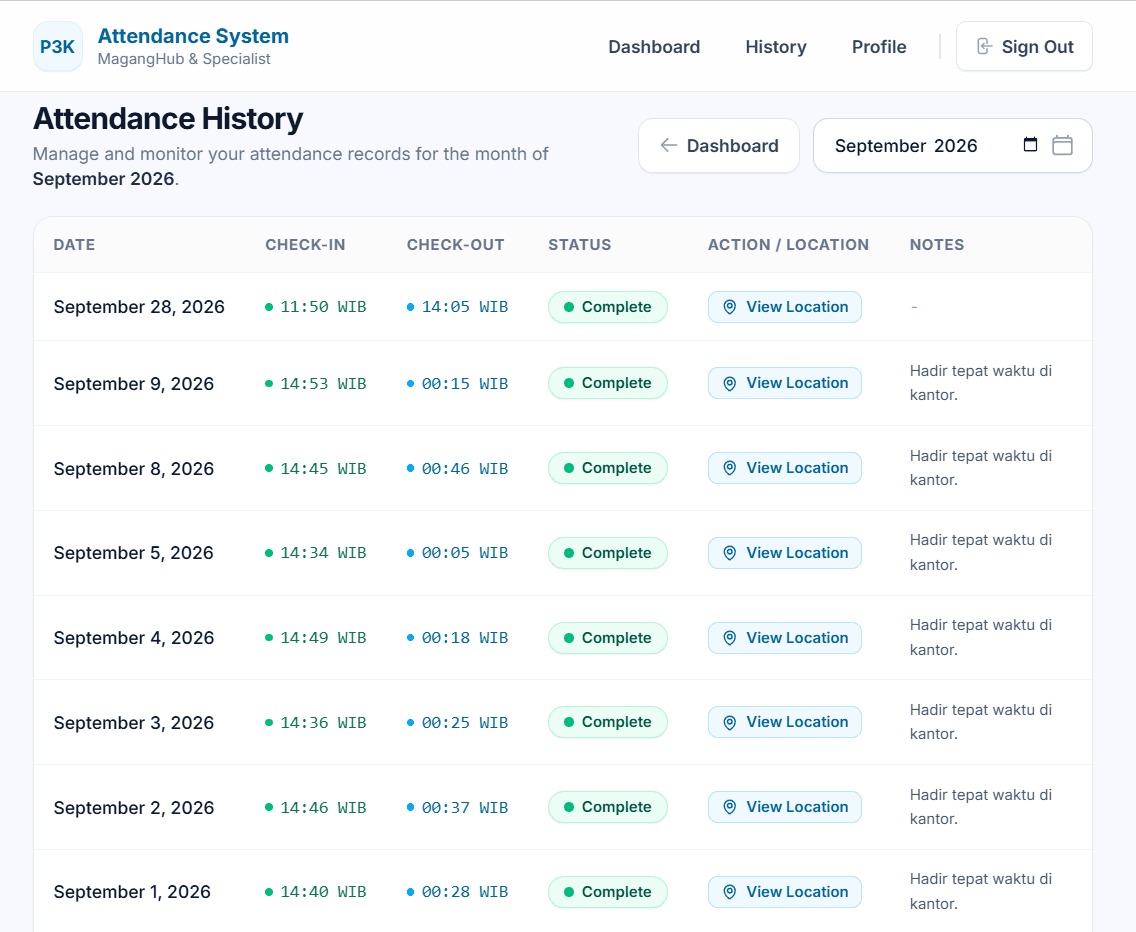Click the Complete status badge for September 8

(x=608, y=468)
